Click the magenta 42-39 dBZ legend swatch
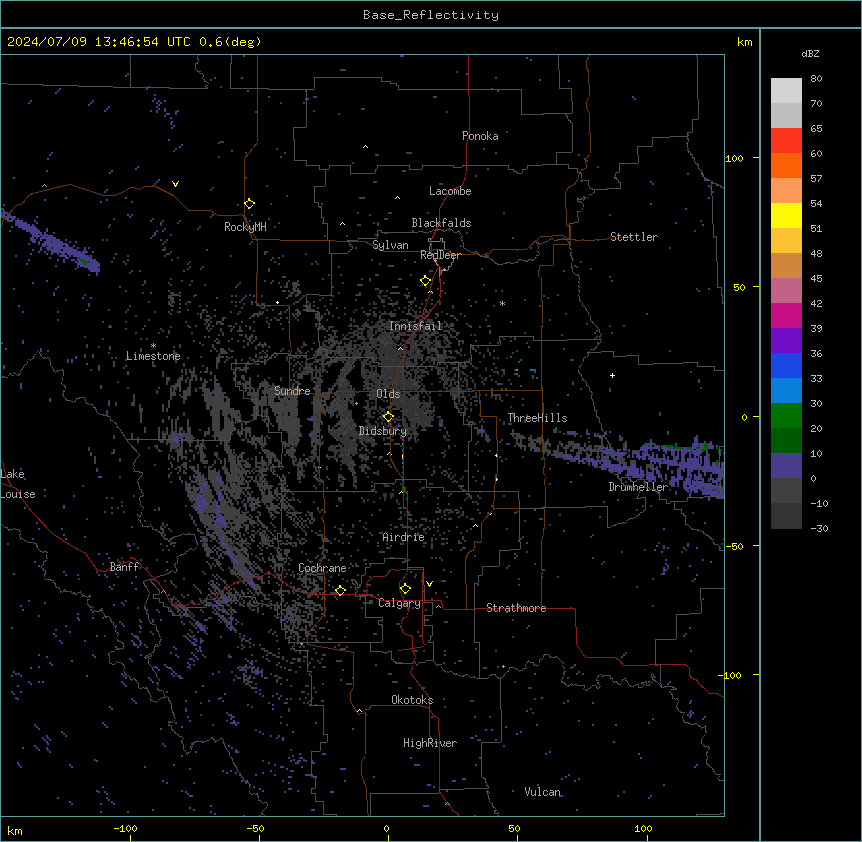862x842 pixels. click(786, 315)
